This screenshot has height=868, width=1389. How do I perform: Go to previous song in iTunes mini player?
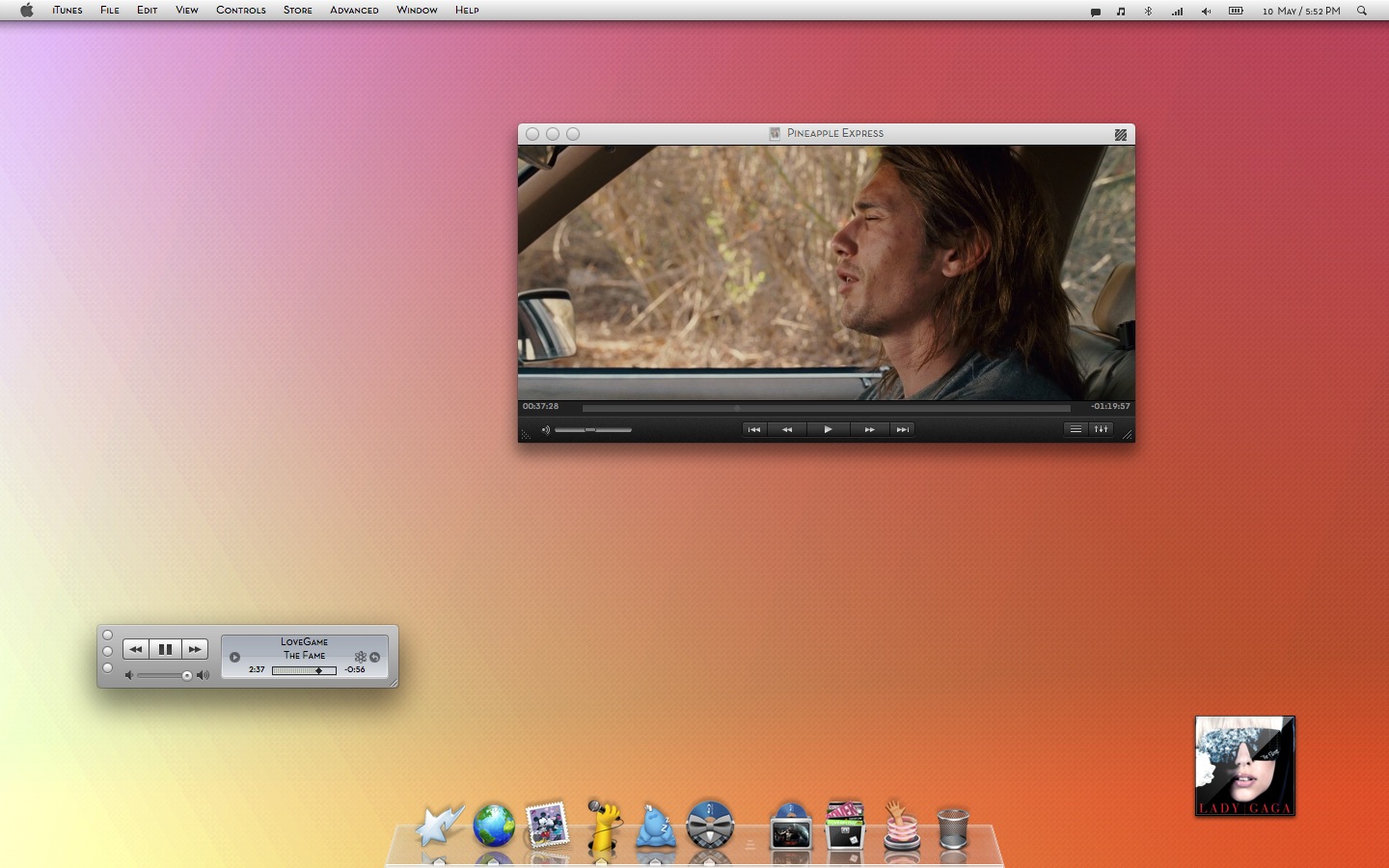[x=136, y=649]
